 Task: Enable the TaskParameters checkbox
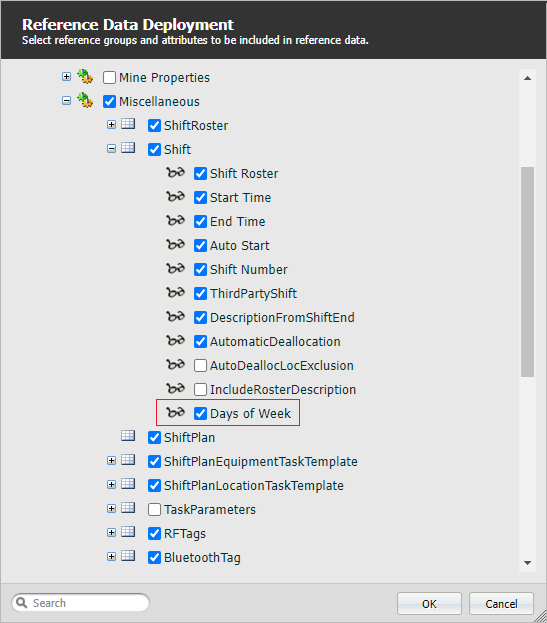pyautogui.click(x=154, y=509)
